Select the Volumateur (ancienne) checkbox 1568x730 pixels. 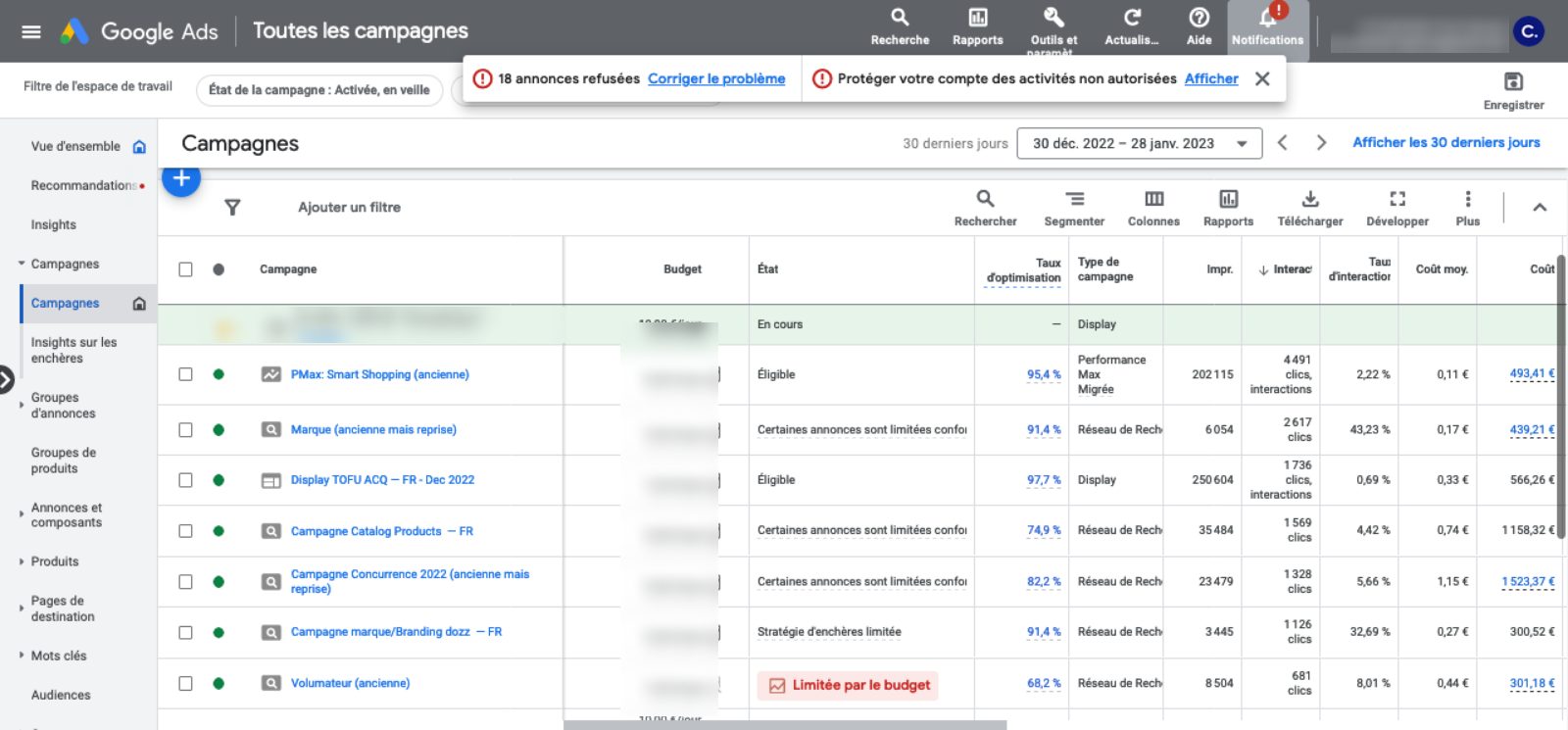coord(185,683)
